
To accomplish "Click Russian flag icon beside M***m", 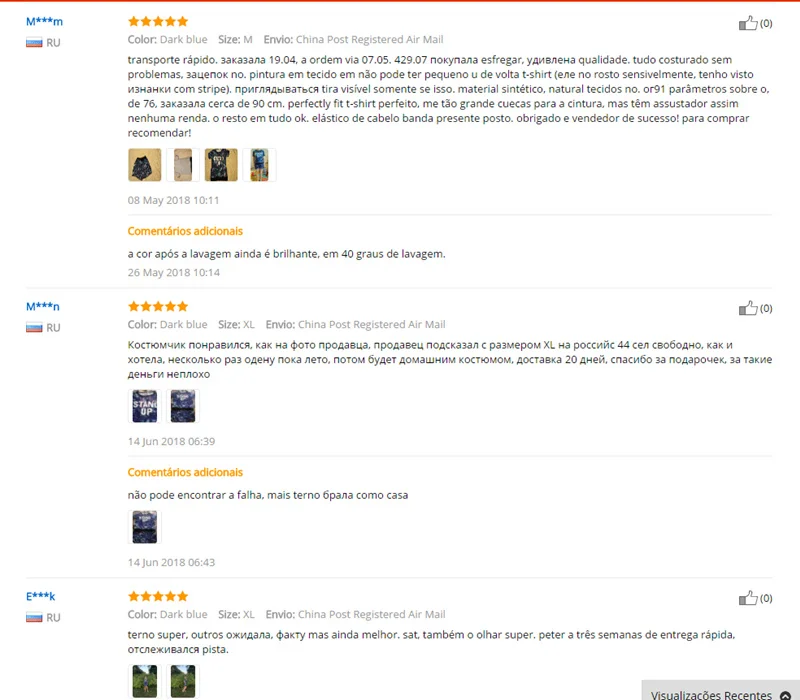I will click(x=34, y=43).
